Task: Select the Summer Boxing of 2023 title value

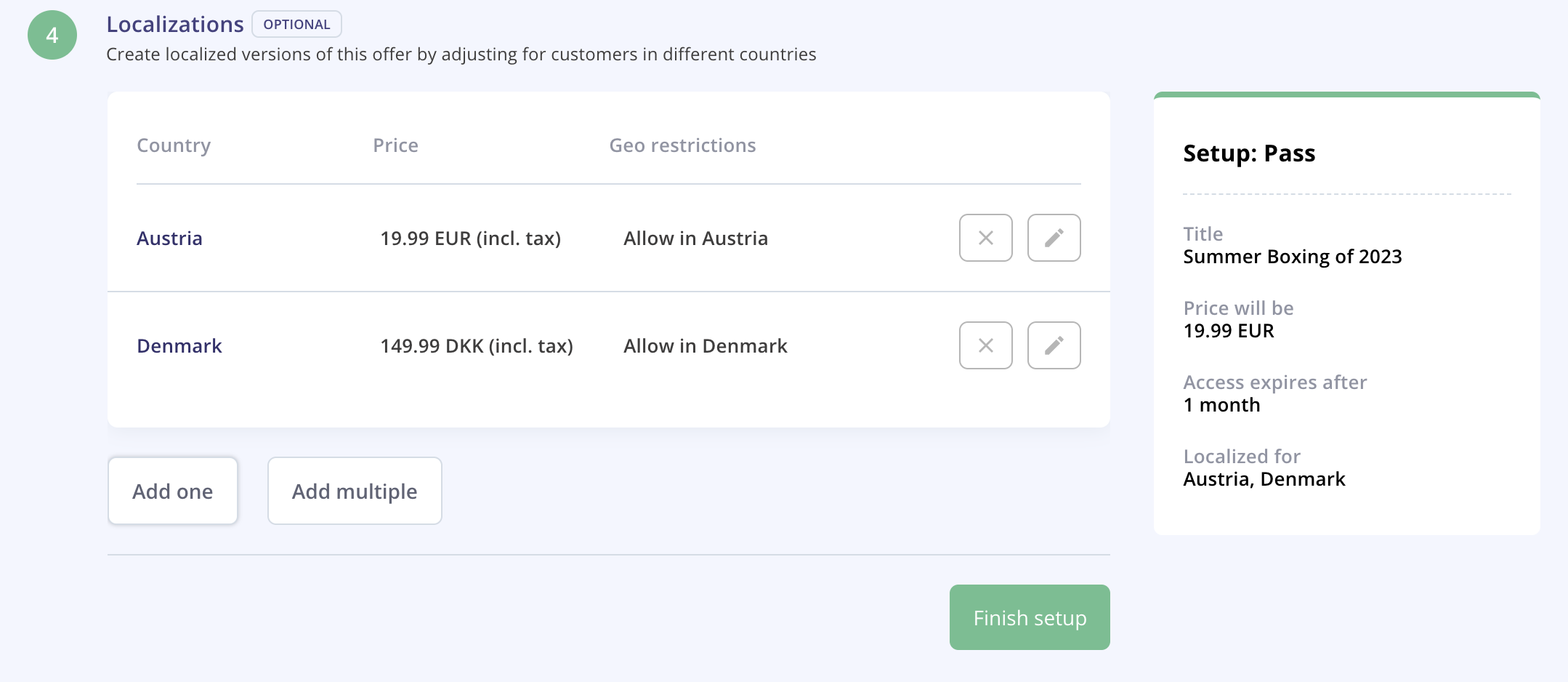Action: coord(1293,257)
